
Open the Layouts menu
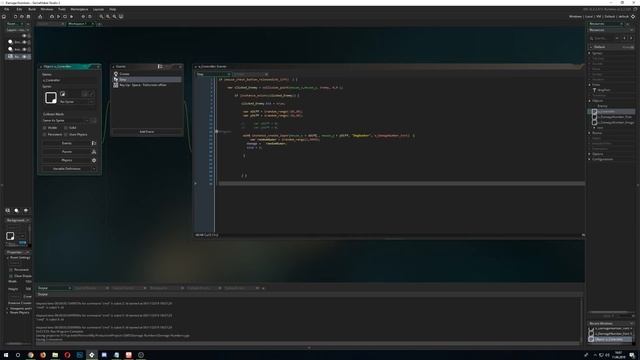(x=98, y=9)
